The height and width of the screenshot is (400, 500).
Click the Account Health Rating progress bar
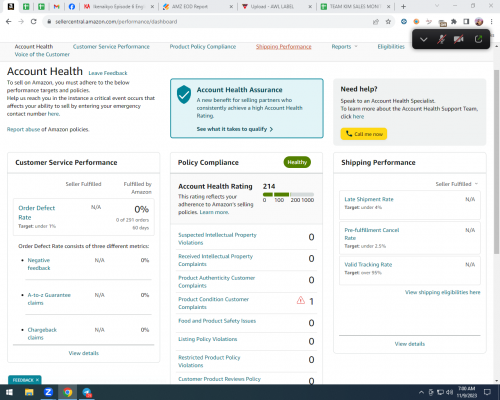(288, 194)
